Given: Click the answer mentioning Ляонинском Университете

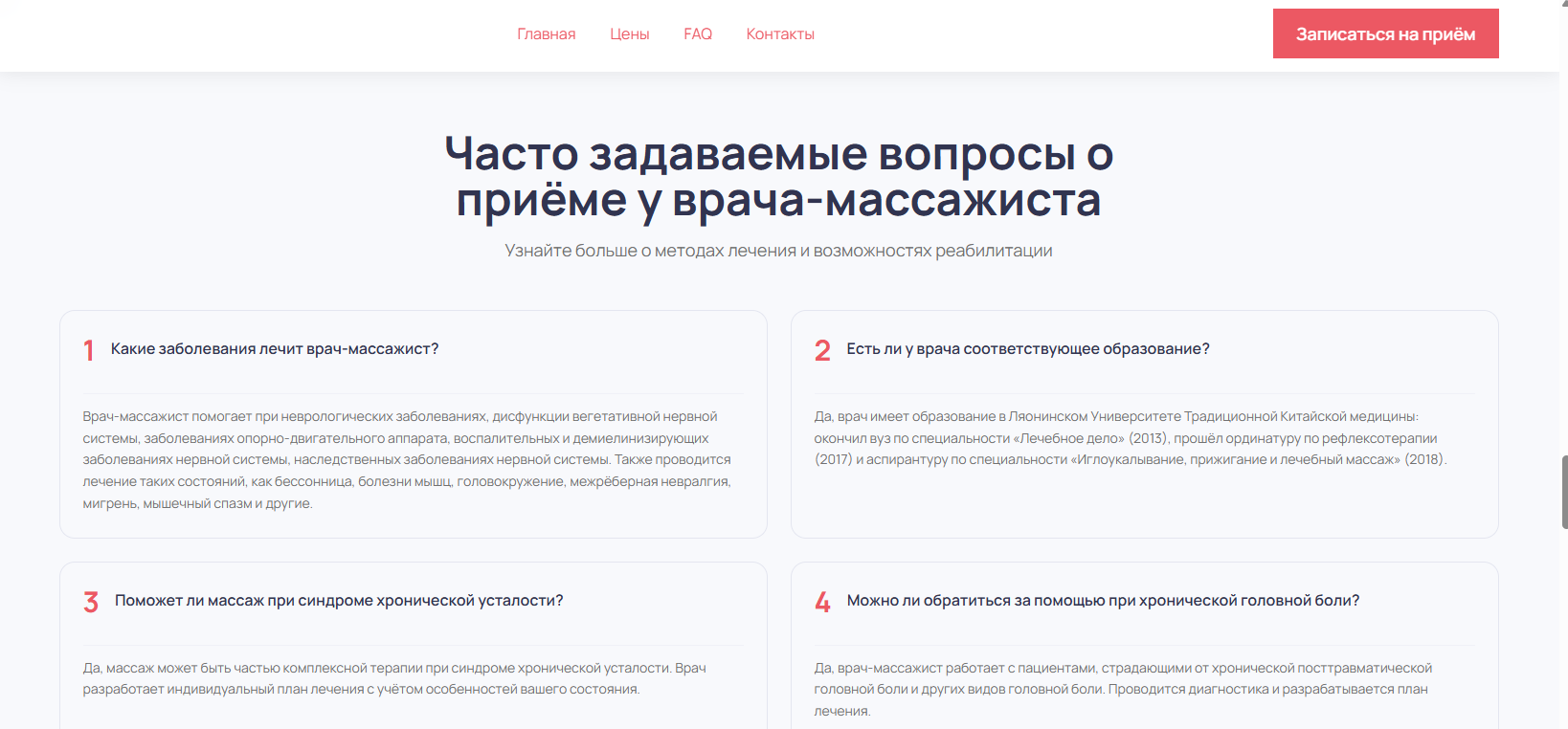Looking at the screenshot, I should (x=1130, y=438).
